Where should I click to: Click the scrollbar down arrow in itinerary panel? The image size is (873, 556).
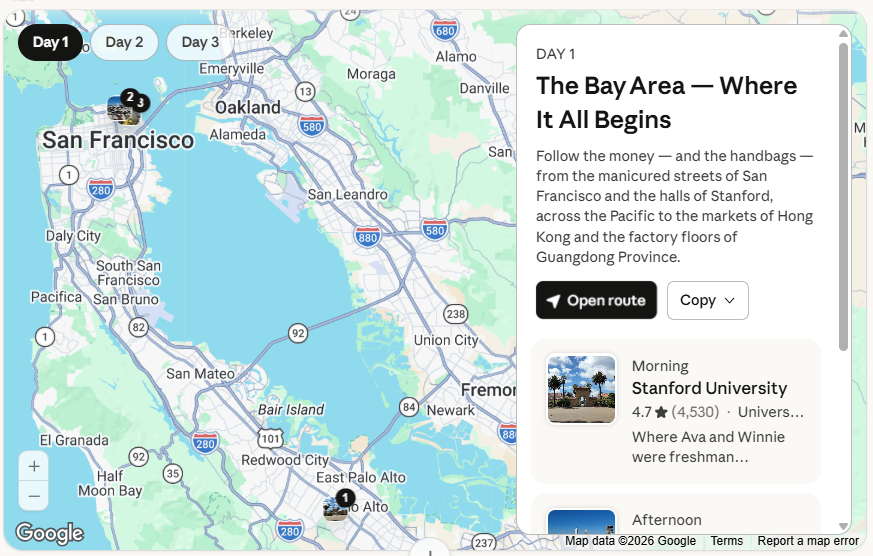[x=844, y=526]
